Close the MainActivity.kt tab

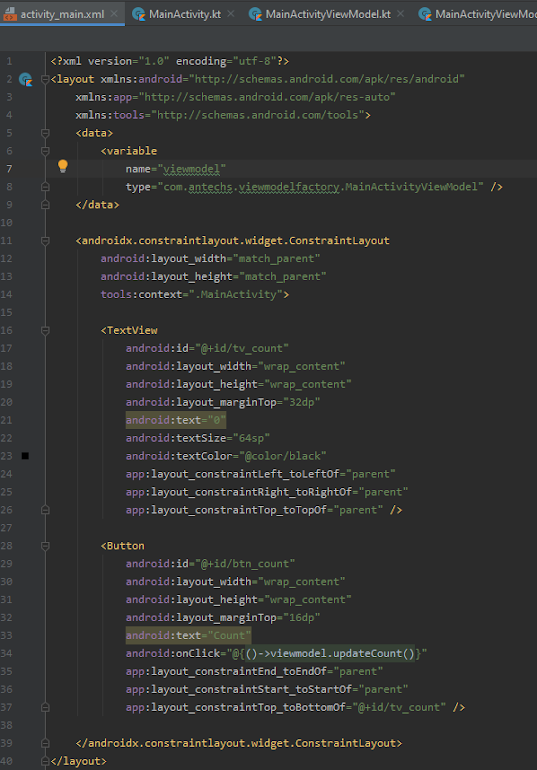pyautogui.click(x=231, y=14)
